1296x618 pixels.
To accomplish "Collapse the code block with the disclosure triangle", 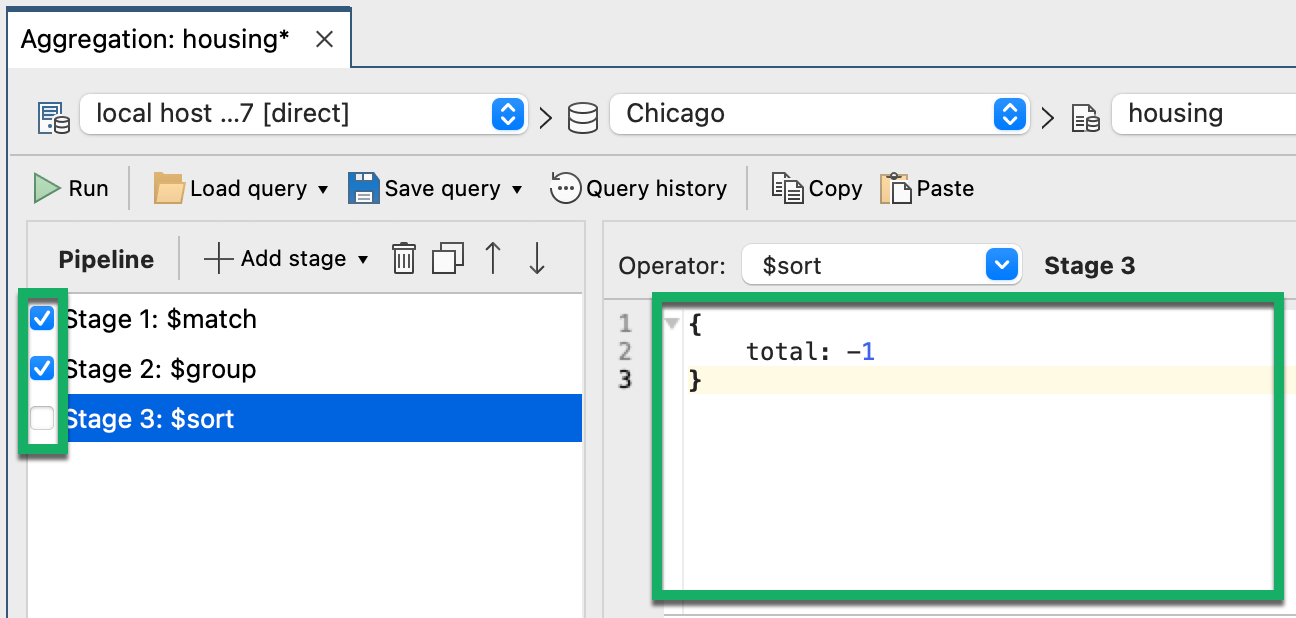I will tap(671, 323).
